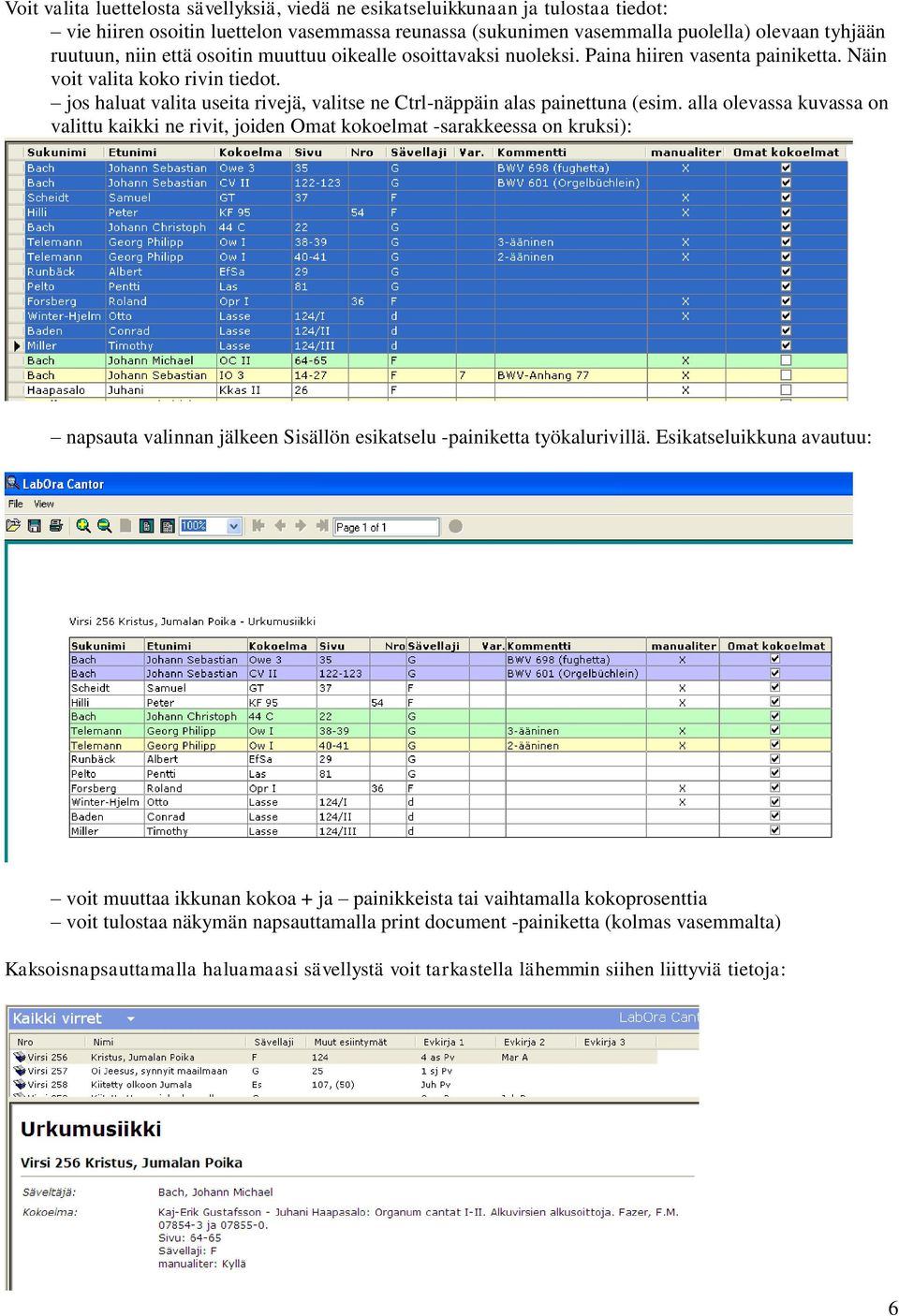Click 'BWV 601 (Orgelbüchlein)' in preview table
This screenshot has height=1316, width=899.
(x=572, y=674)
